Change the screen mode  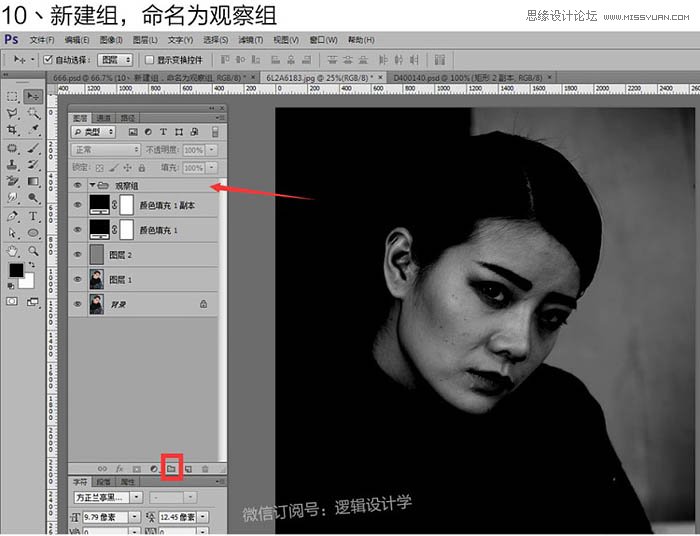coord(33,302)
